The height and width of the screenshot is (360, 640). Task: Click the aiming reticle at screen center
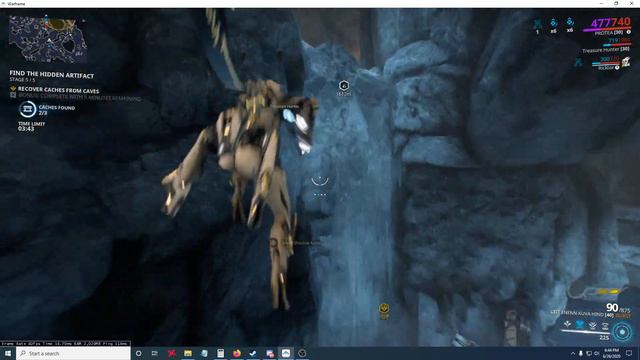click(x=320, y=180)
